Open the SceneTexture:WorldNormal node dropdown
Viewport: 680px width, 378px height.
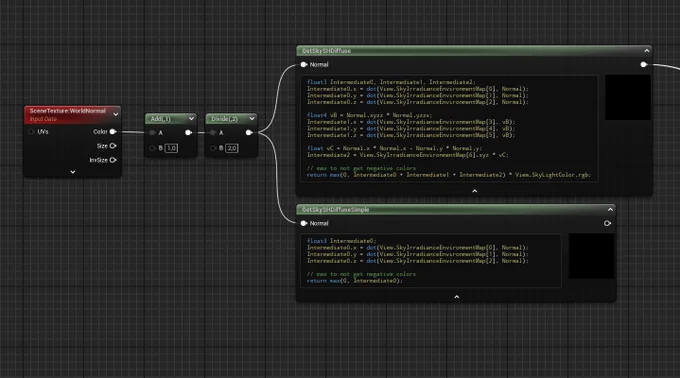point(116,114)
